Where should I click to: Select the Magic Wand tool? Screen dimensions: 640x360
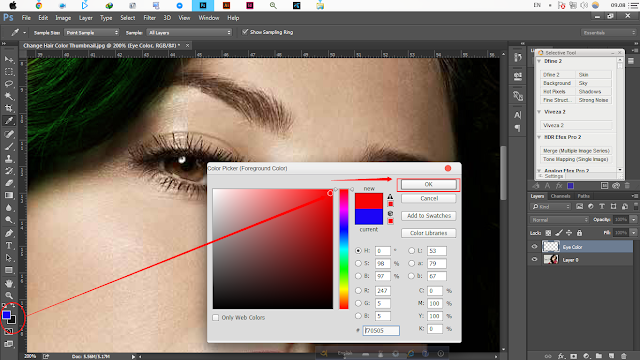[x=9, y=96]
